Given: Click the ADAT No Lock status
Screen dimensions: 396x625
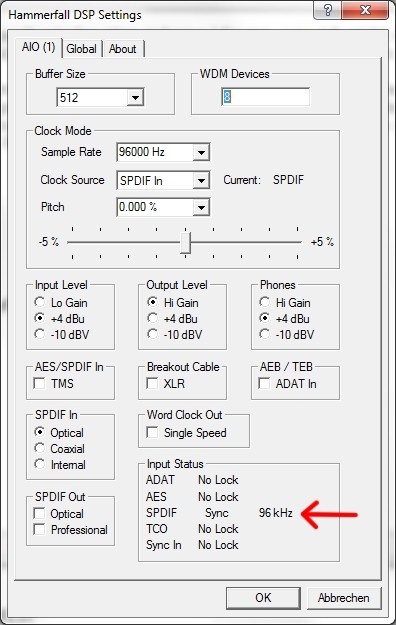Looking at the screenshot, I should coord(218,480).
